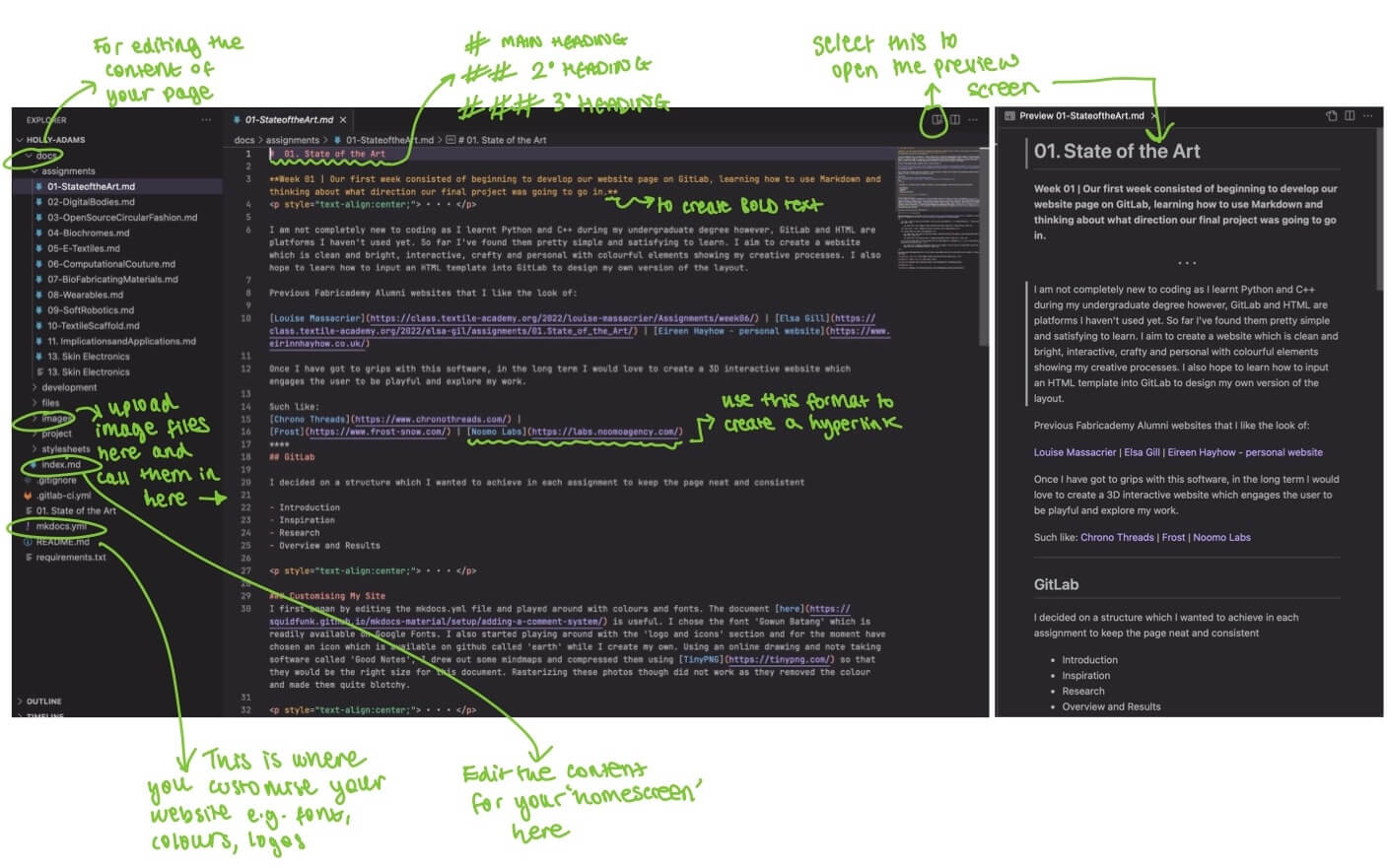1387x868 pixels.
Task: Open 11. ImplicationsandApplications.md file
Action: [x=121, y=341]
